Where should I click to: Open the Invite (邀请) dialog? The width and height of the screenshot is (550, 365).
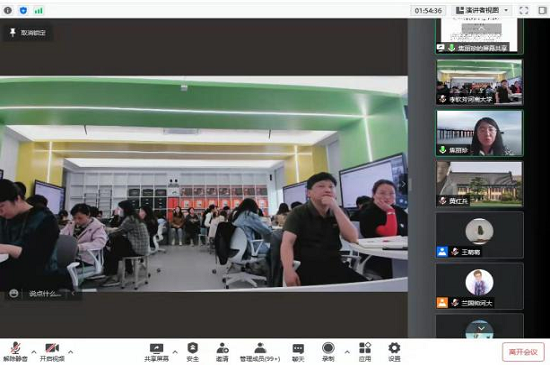222,352
